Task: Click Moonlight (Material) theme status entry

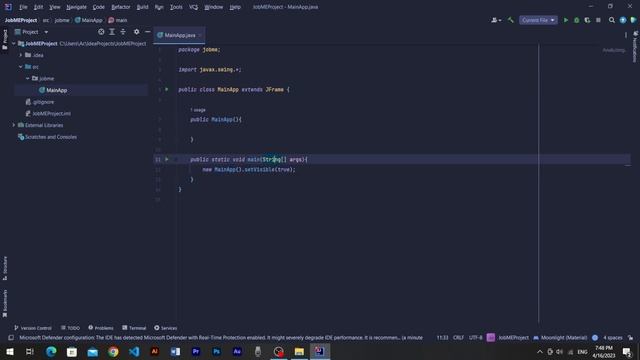Action: [560, 338]
